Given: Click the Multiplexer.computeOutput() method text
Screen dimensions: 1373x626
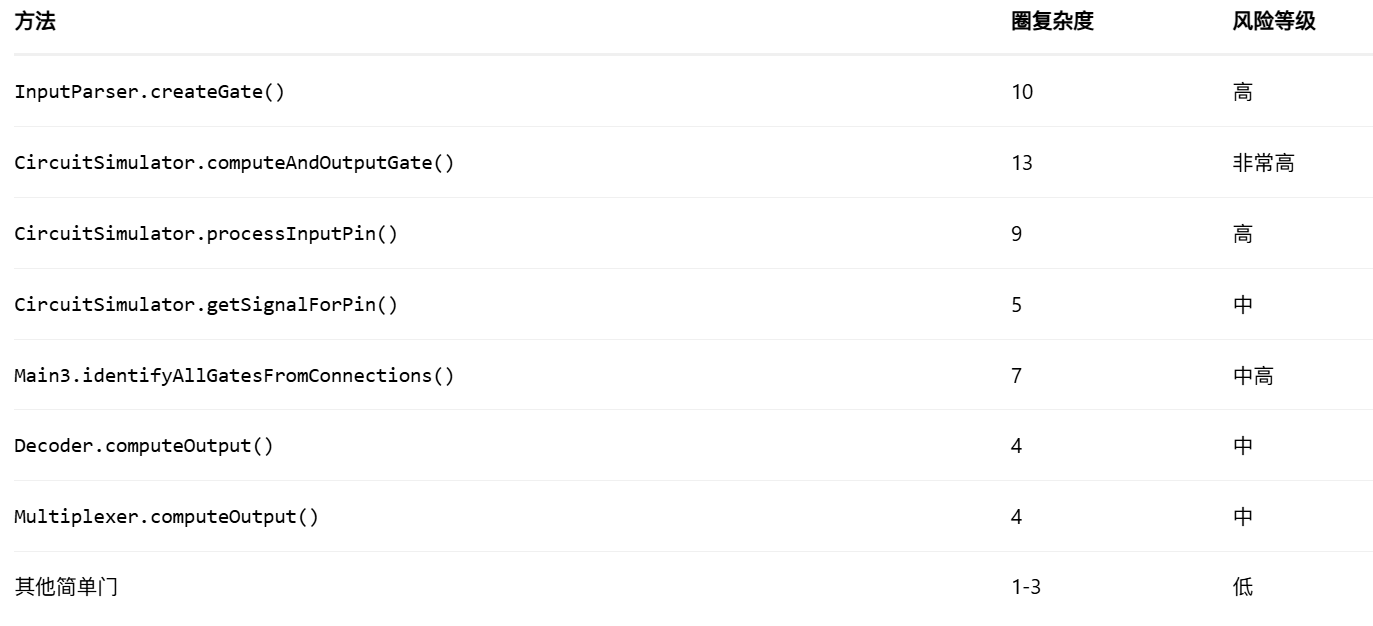Looking at the screenshot, I should [x=166, y=517].
